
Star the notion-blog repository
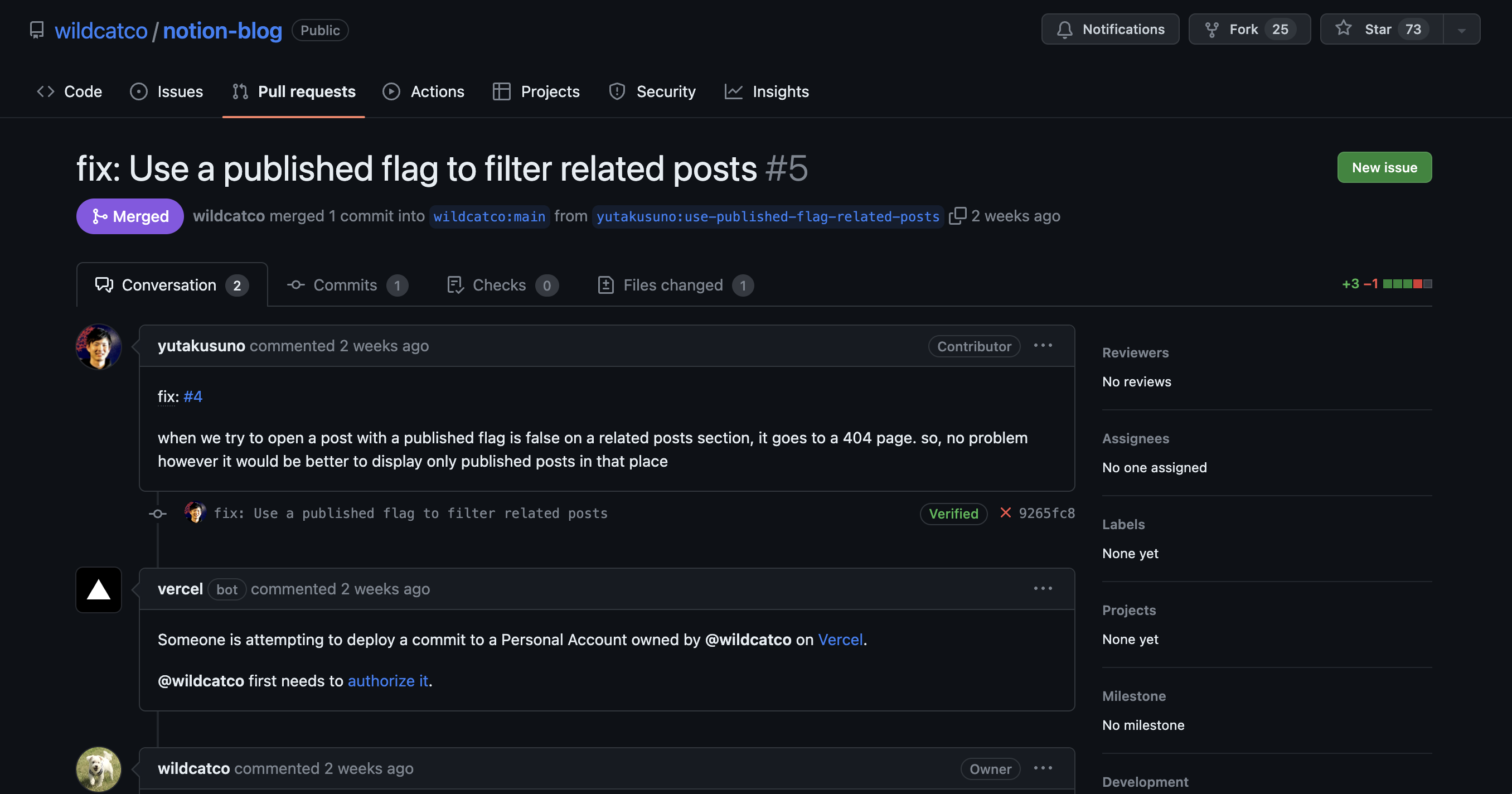coord(1382,30)
